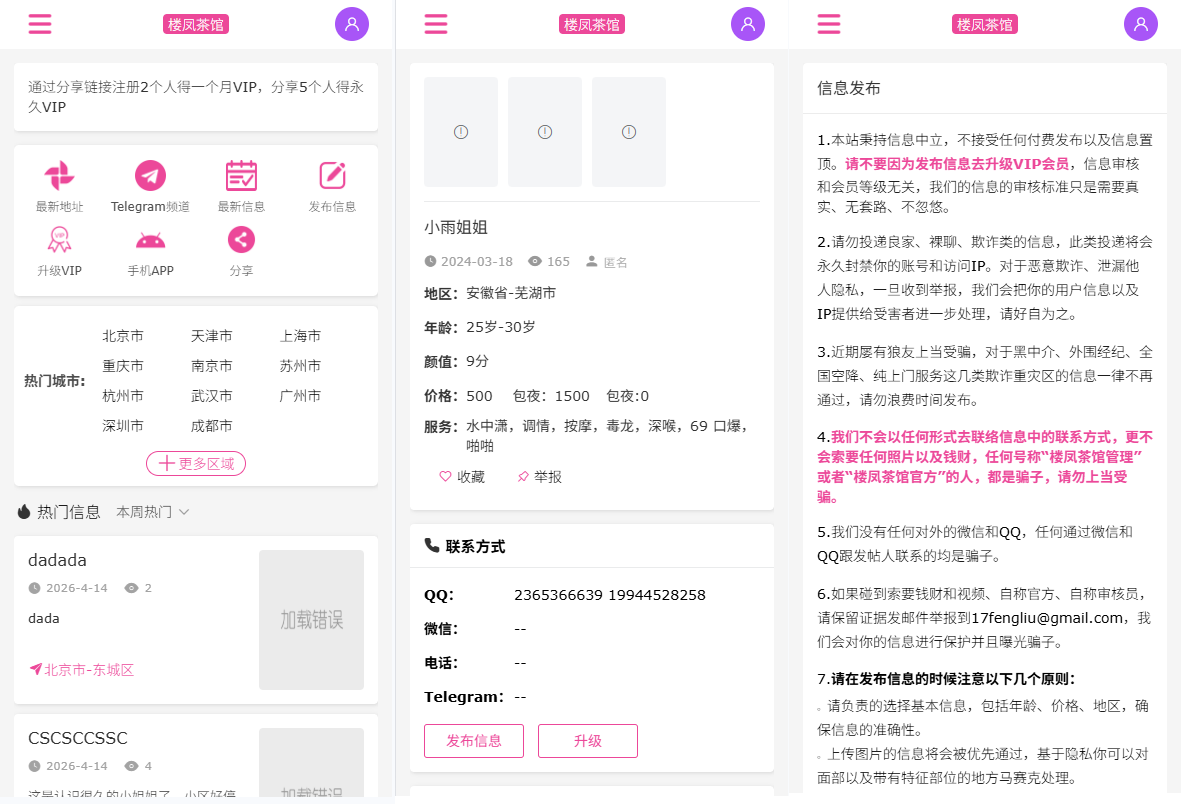Open 升级VIP via the medal icon

pyautogui.click(x=59, y=240)
